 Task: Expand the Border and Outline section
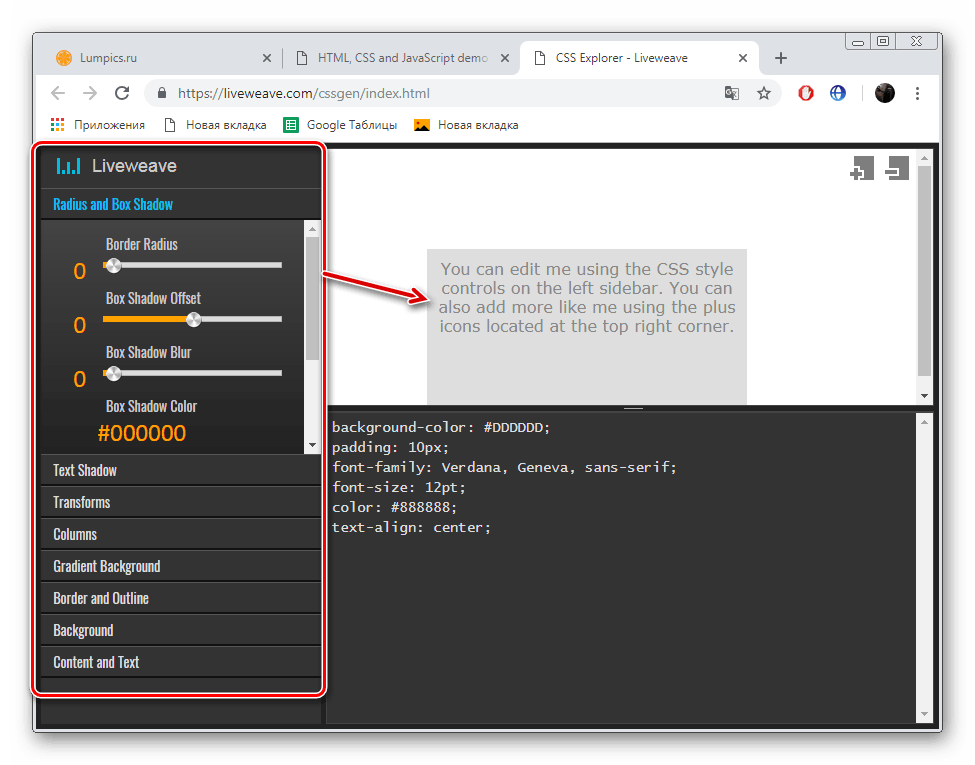[x=181, y=598]
